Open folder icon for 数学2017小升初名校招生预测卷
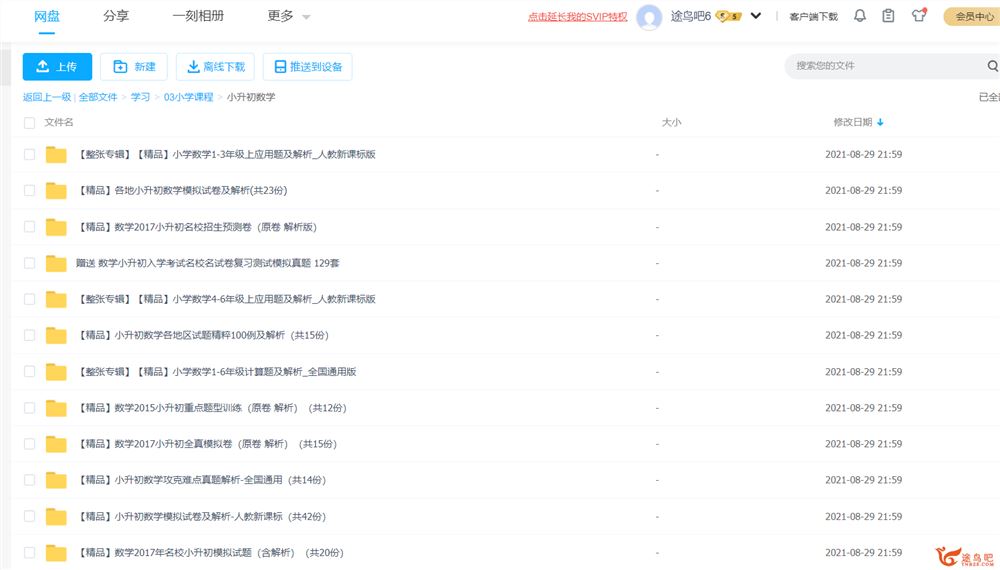Viewport: 1000px width, 570px height. [56, 227]
